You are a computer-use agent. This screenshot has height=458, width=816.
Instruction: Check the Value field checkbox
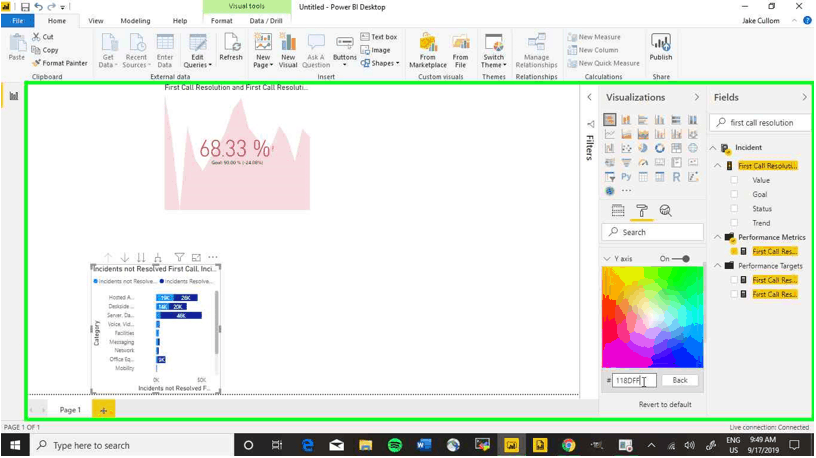click(x=734, y=180)
